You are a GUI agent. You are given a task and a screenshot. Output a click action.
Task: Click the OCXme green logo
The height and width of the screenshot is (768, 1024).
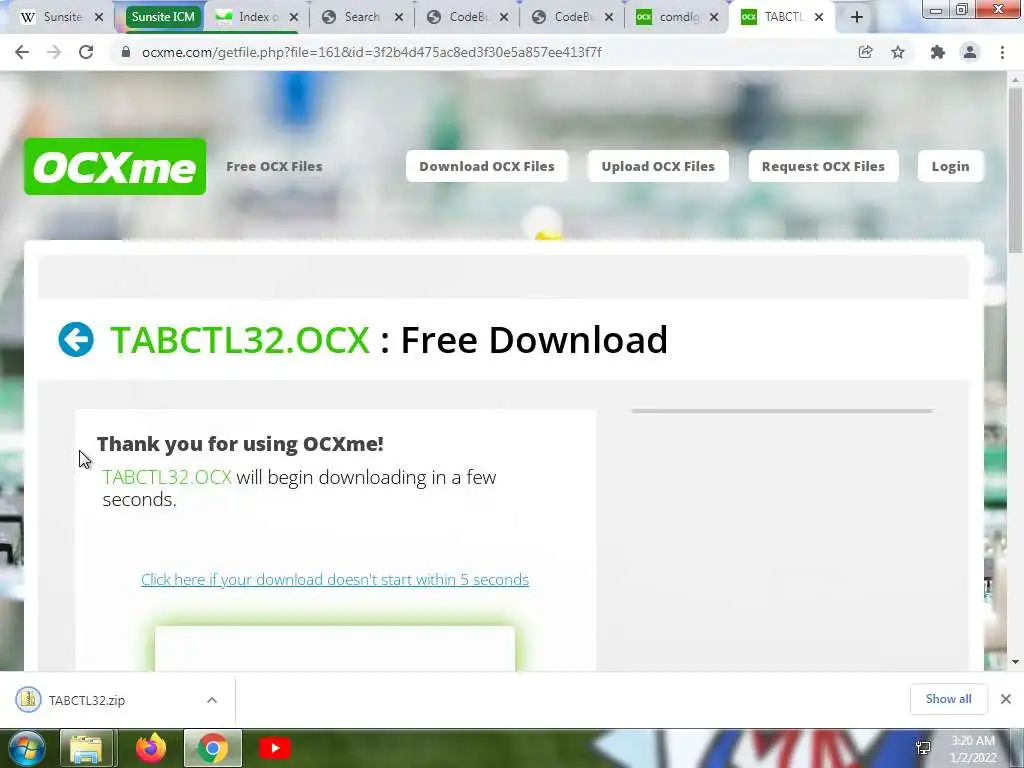click(x=115, y=167)
